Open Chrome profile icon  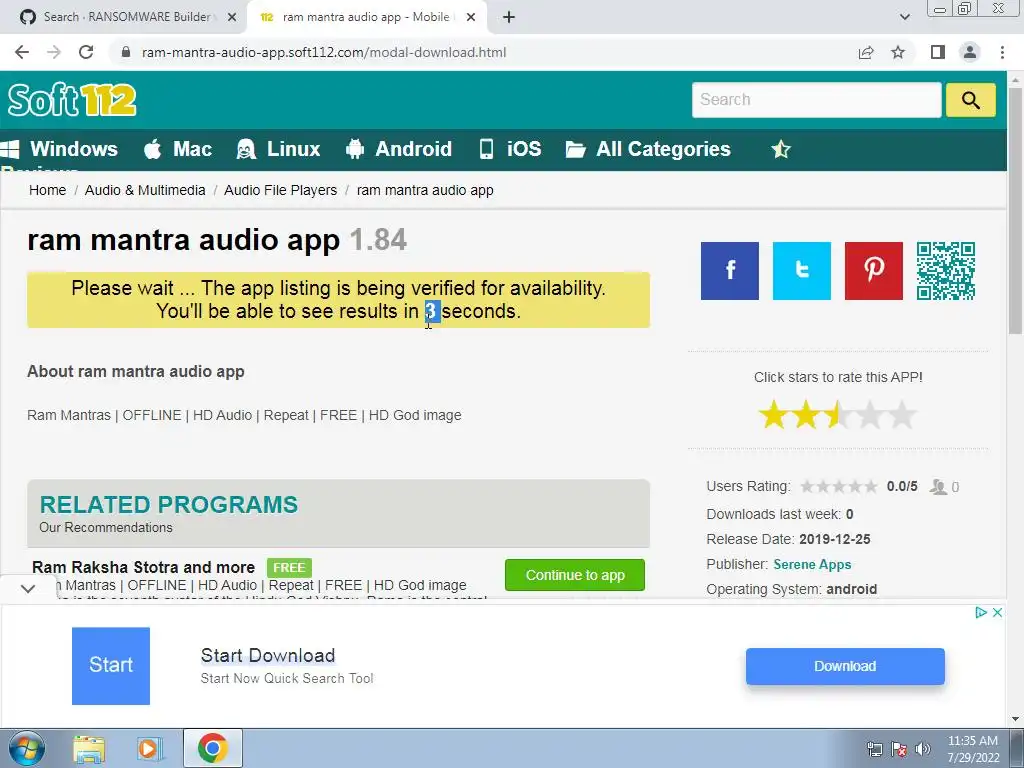click(x=970, y=52)
